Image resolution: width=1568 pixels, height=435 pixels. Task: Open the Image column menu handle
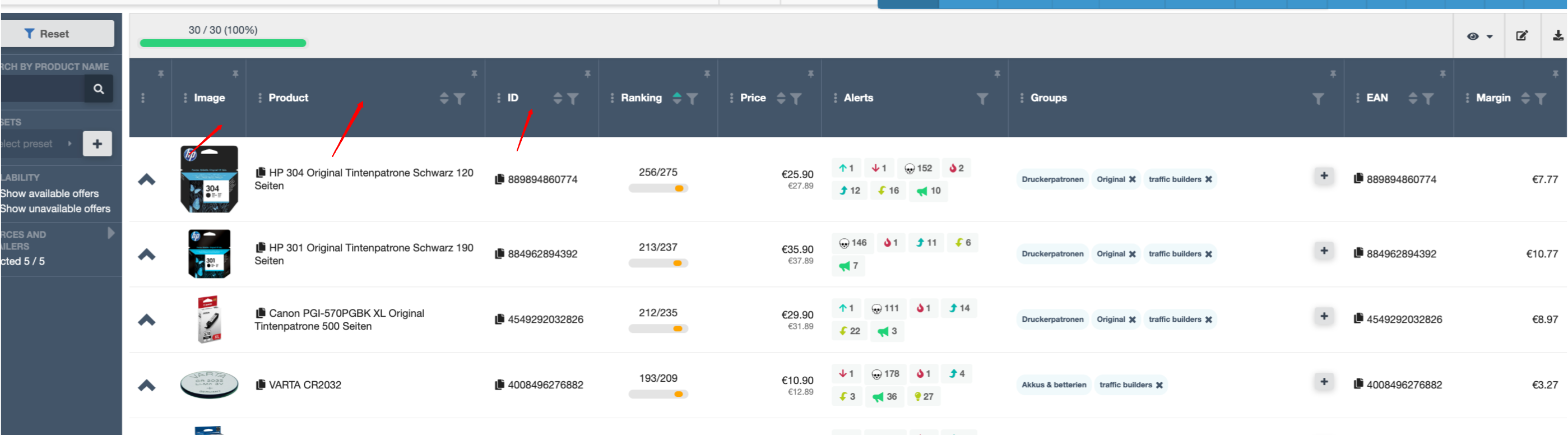(185, 98)
